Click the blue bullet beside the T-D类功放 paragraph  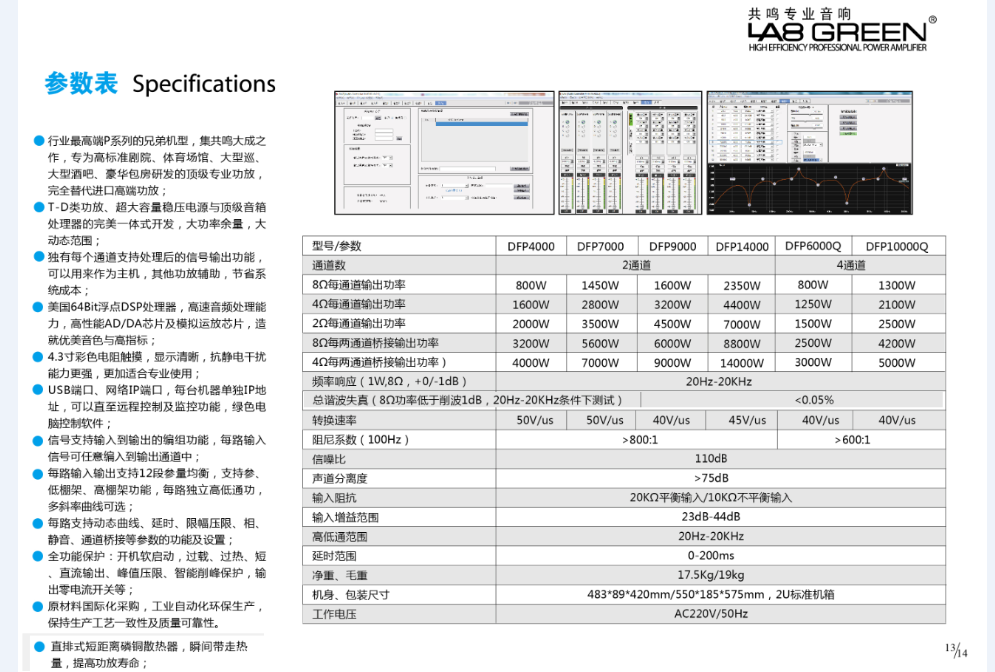pos(39,207)
